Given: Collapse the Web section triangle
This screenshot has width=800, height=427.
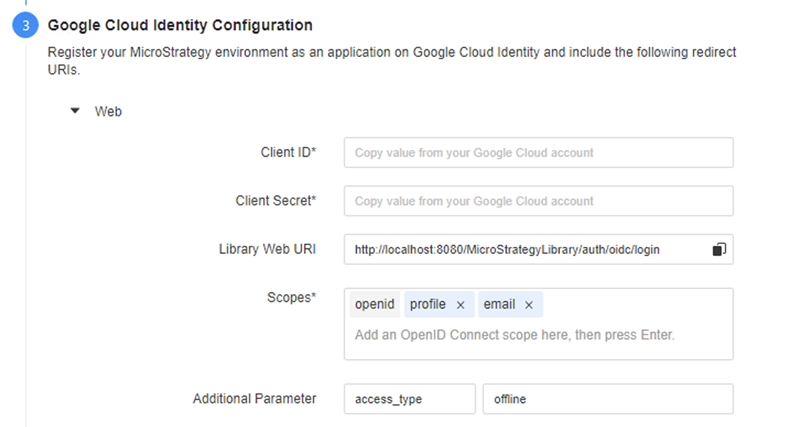Looking at the screenshot, I should pos(75,111).
